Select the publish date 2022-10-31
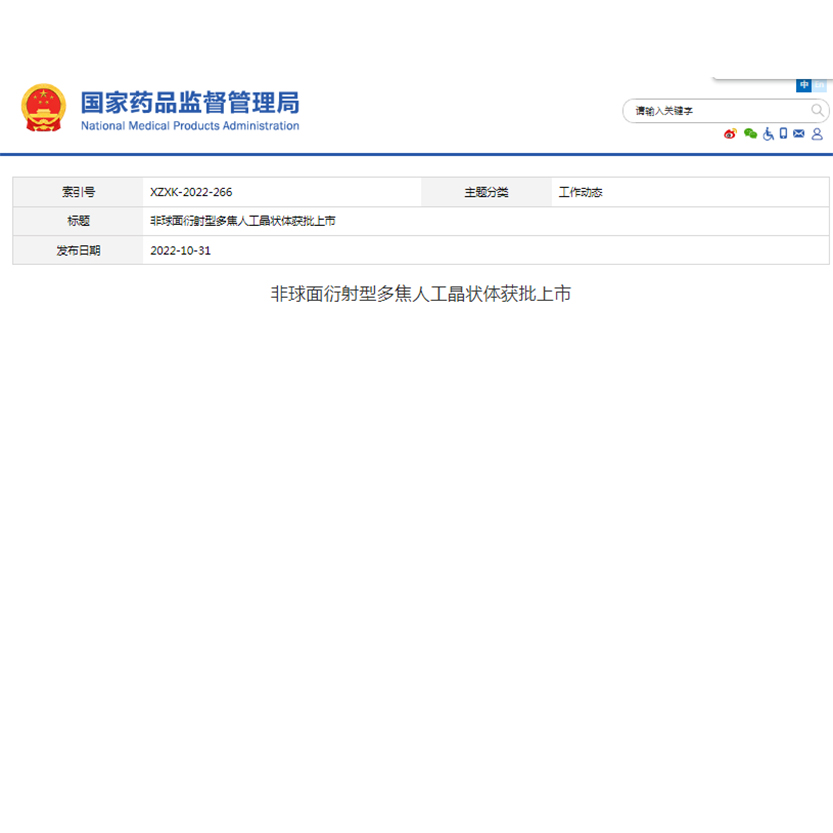This screenshot has width=833, height=833. click(x=180, y=250)
